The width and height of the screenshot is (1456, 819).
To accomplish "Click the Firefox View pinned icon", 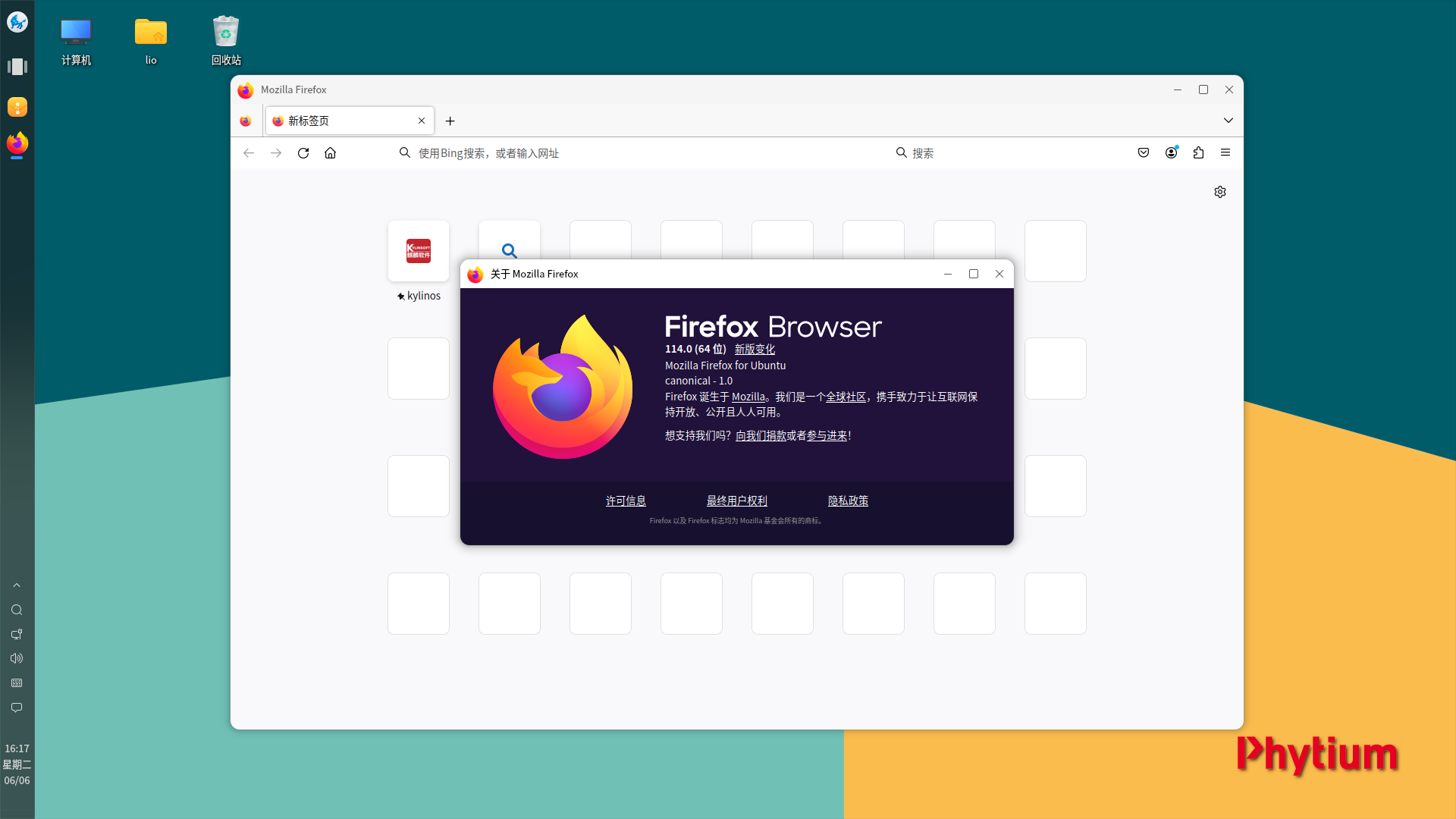I will coord(246,121).
